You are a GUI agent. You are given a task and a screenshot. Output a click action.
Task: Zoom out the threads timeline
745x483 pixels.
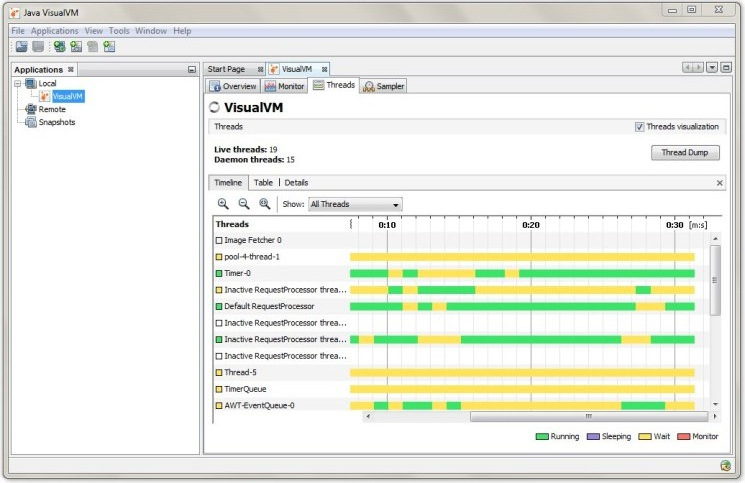(x=244, y=204)
